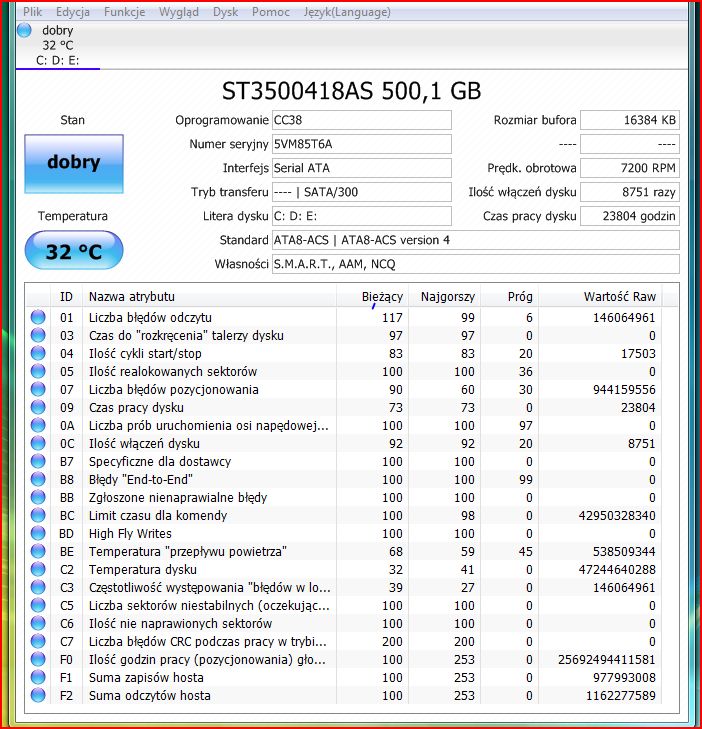The height and width of the screenshot is (729, 702).
Task: Click status orb for attribute 03
Action: point(38,335)
